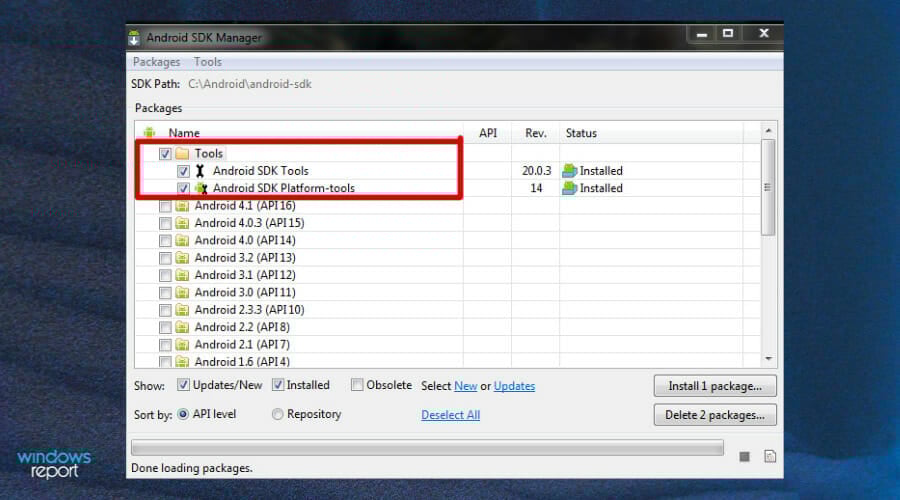The width and height of the screenshot is (900, 500).
Task: Minimize the Android SDK Manager window
Action: coord(701,34)
